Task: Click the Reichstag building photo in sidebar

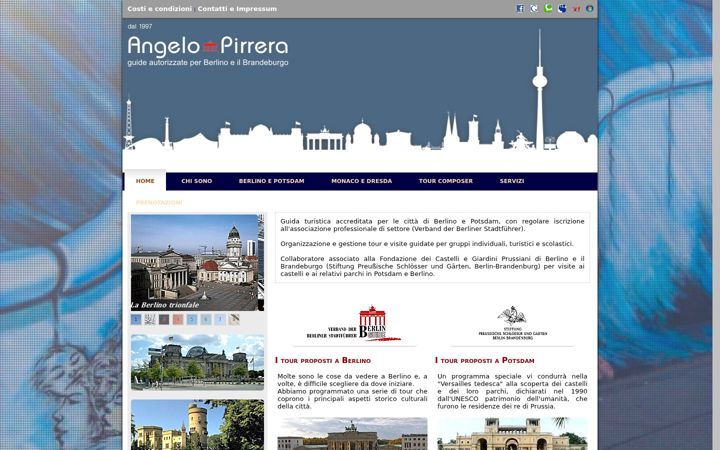Action: pyautogui.click(x=197, y=362)
